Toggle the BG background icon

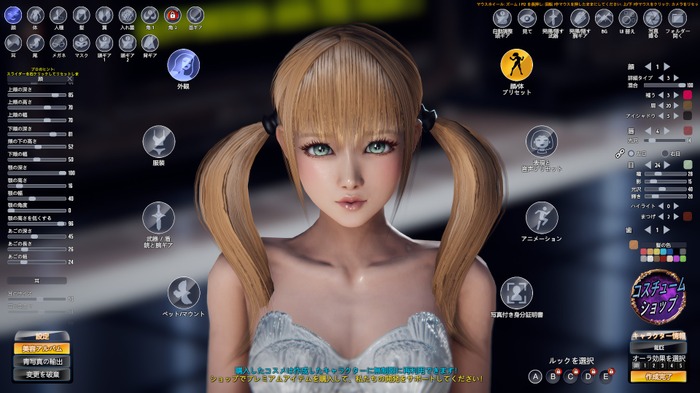click(x=604, y=18)
